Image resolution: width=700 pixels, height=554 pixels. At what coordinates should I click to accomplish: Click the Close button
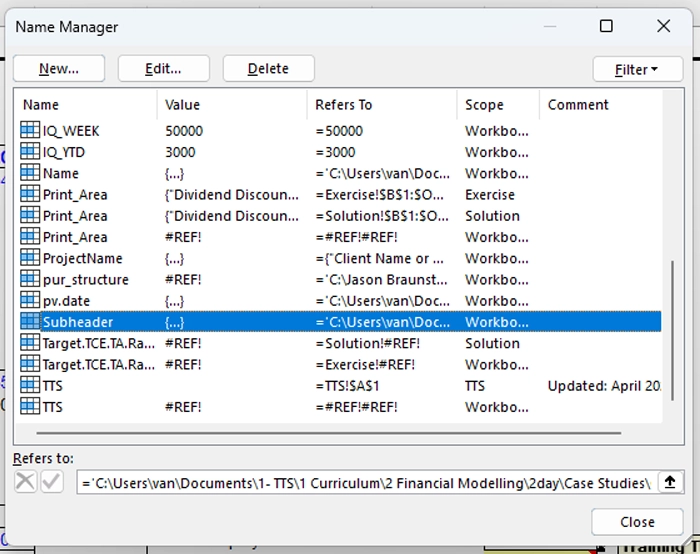(x=637, y=522)
